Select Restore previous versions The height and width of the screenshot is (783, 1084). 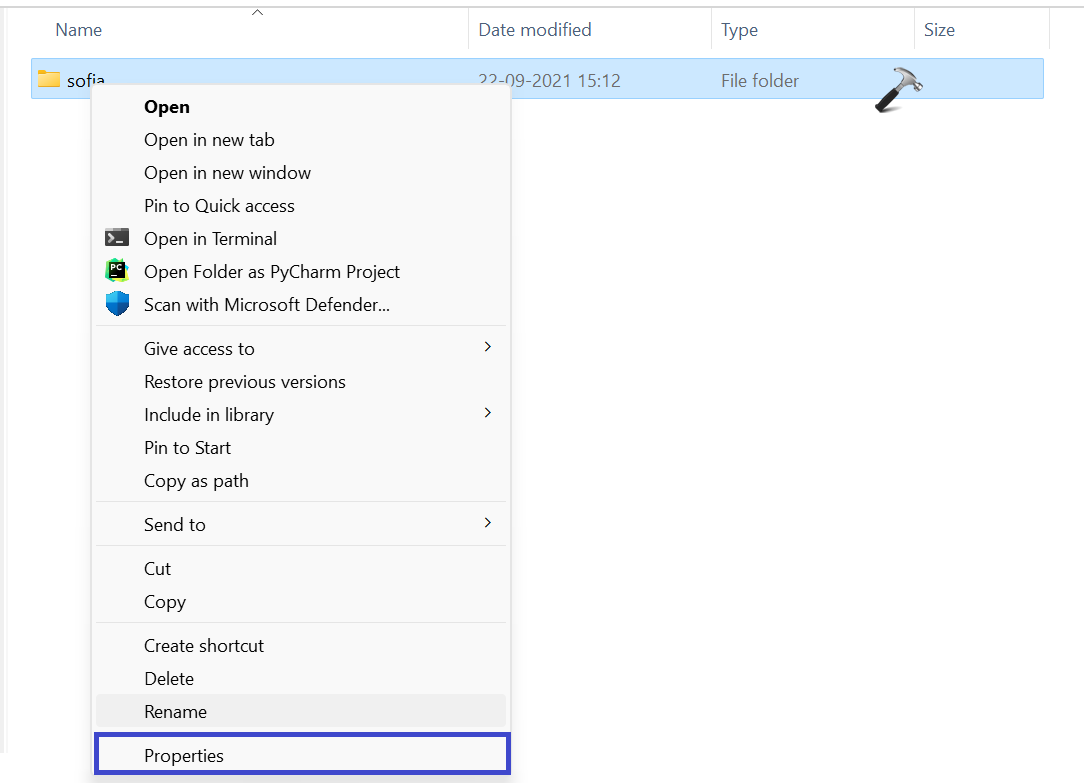[244, 381]
